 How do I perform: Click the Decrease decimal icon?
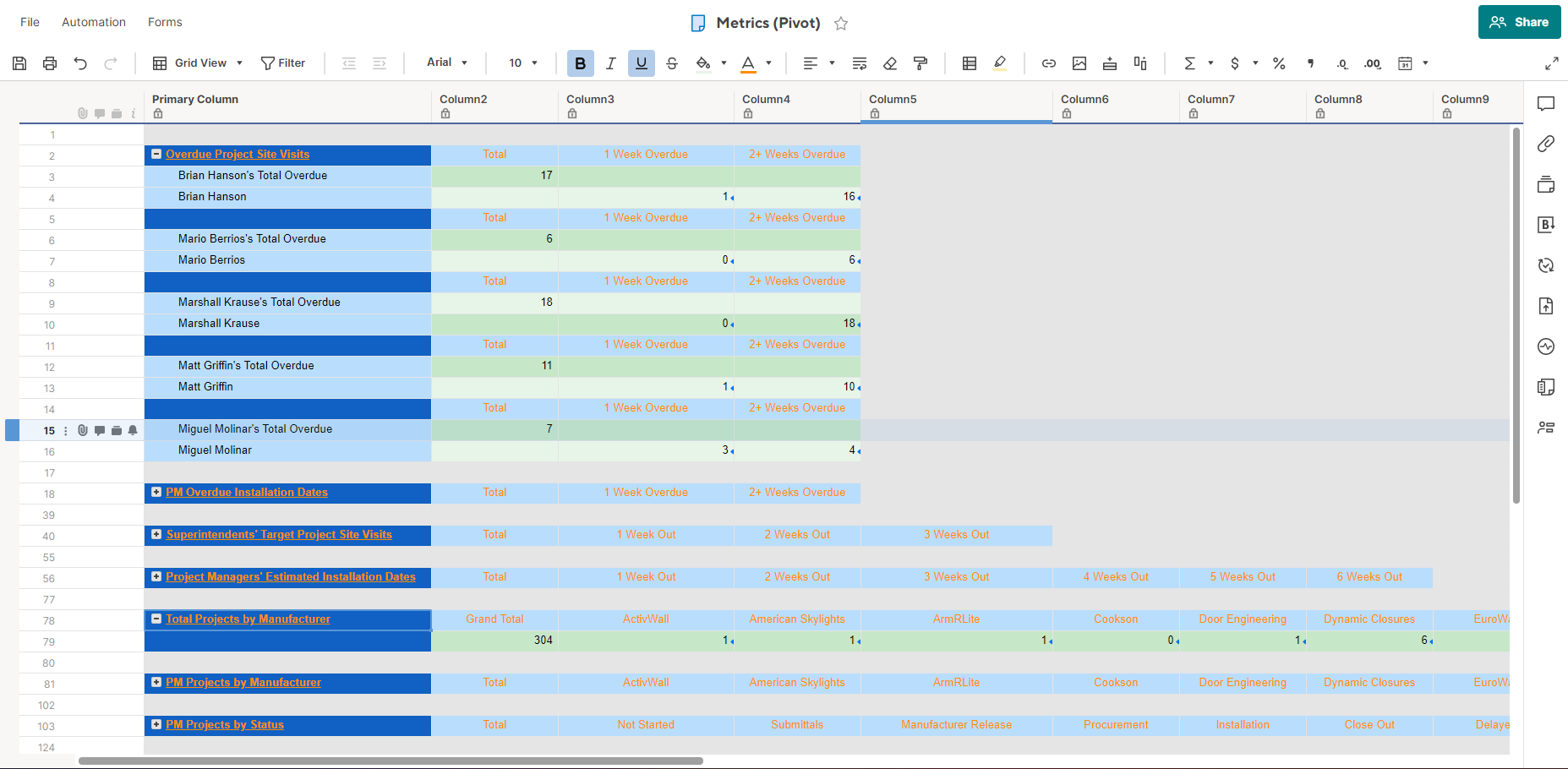(1341, 63)
